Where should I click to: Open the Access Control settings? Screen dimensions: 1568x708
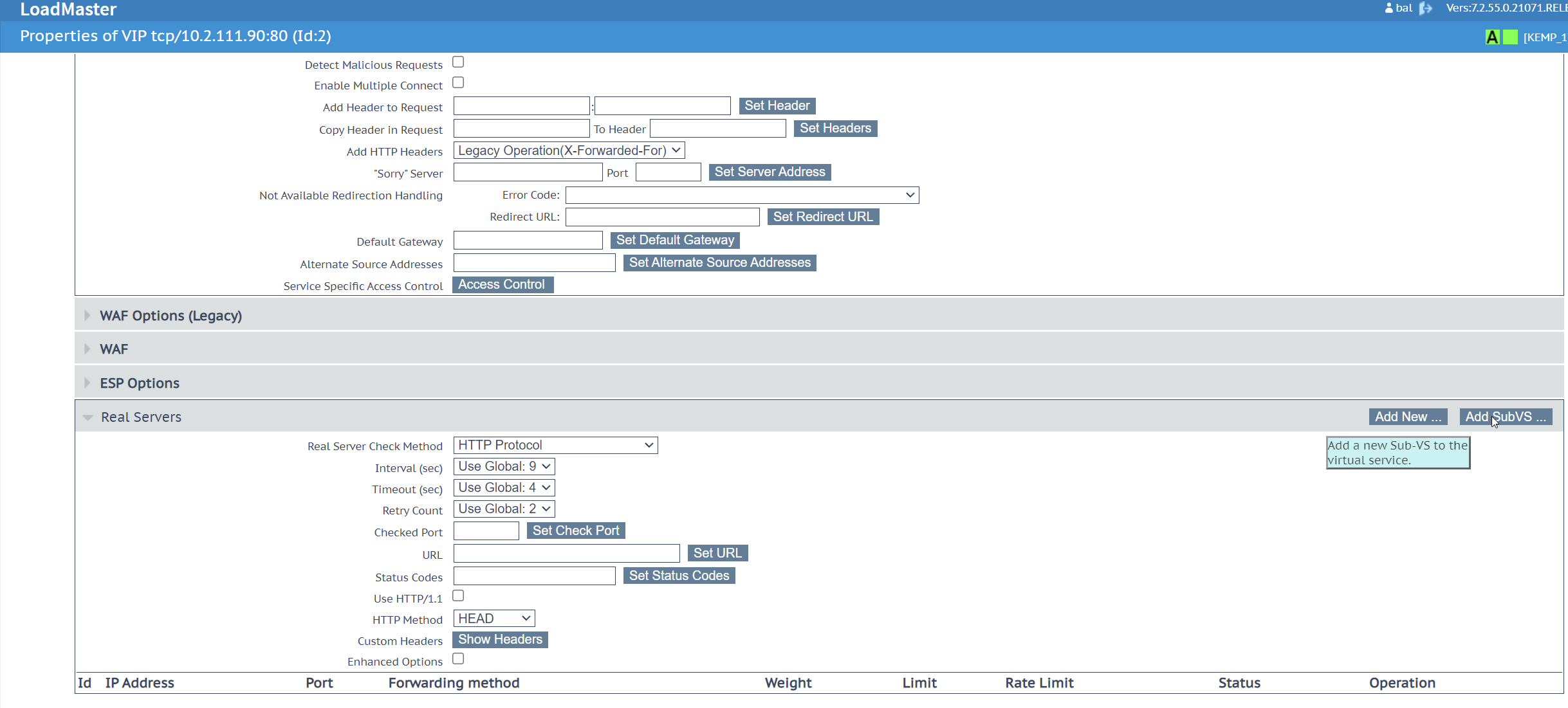[503, 284]
